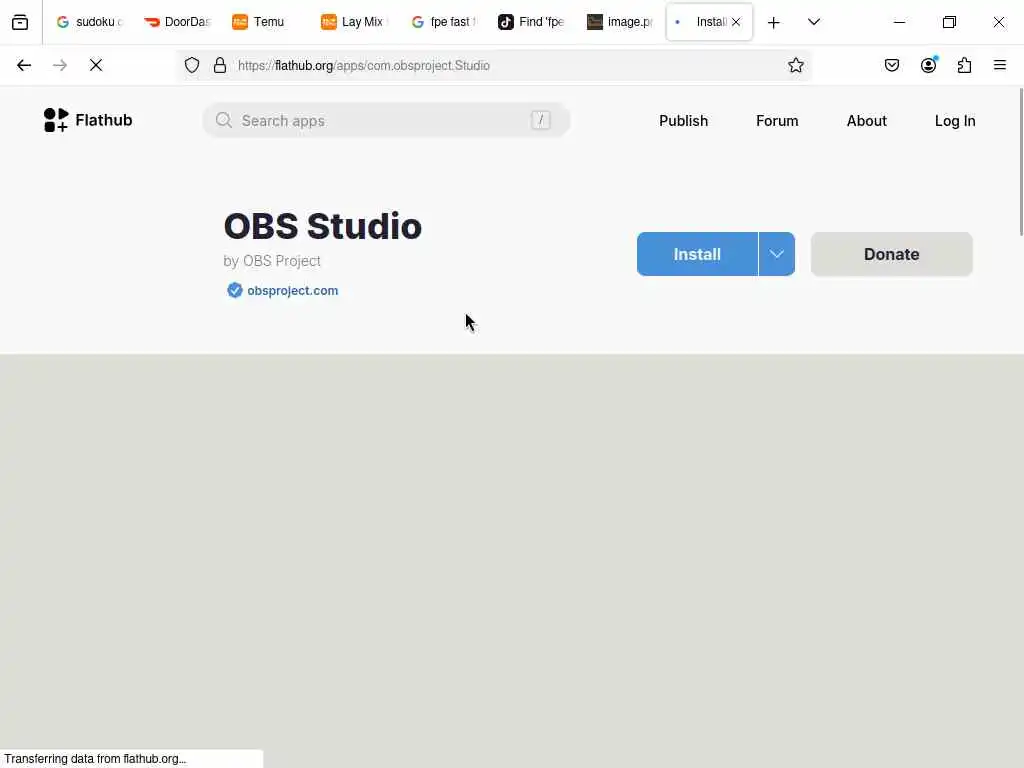Switch to the sudoku Google tab
This screenshot has width=1024, height=768.
click(89, 22)
